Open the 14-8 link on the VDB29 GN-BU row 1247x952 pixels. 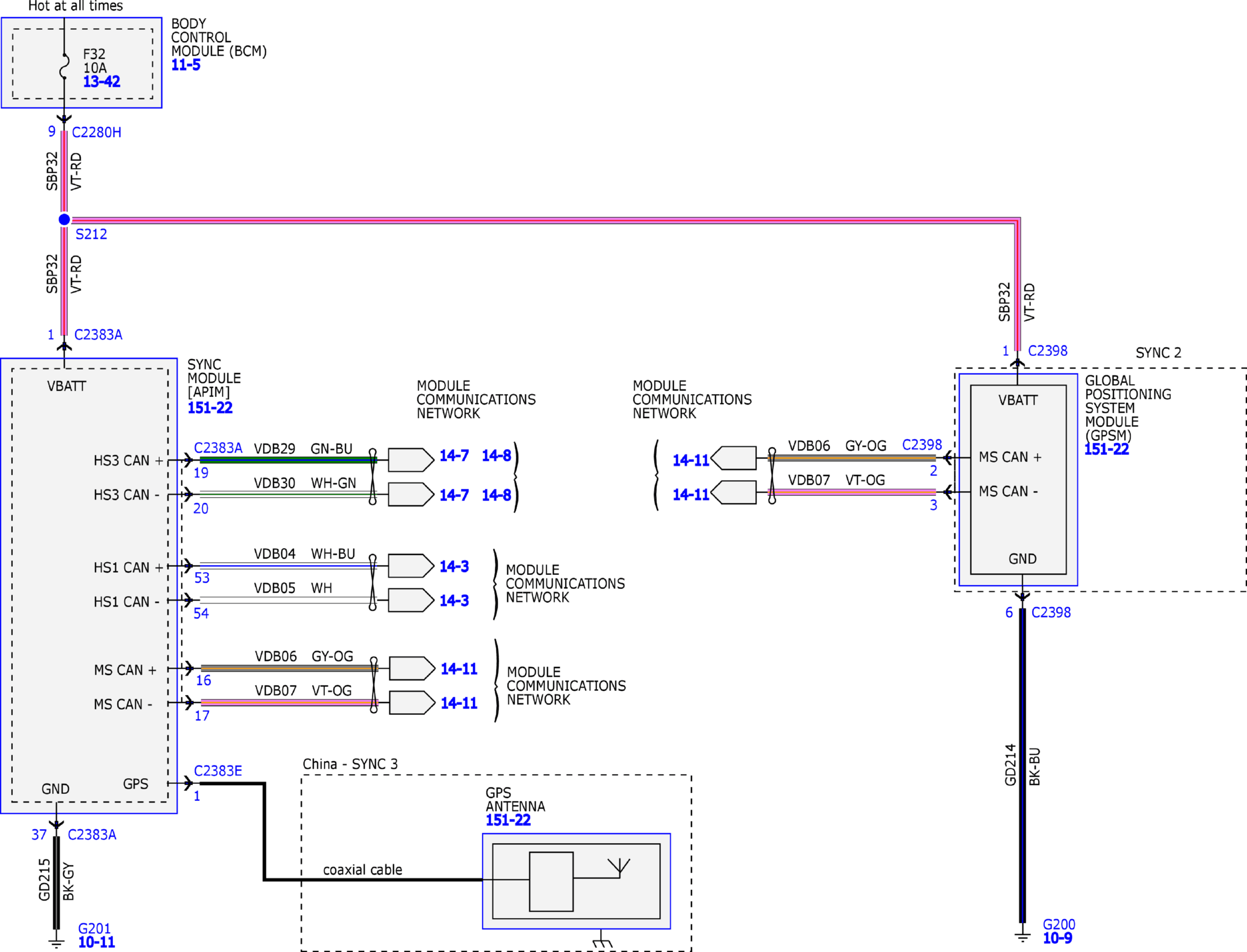(x=496, y=456)
